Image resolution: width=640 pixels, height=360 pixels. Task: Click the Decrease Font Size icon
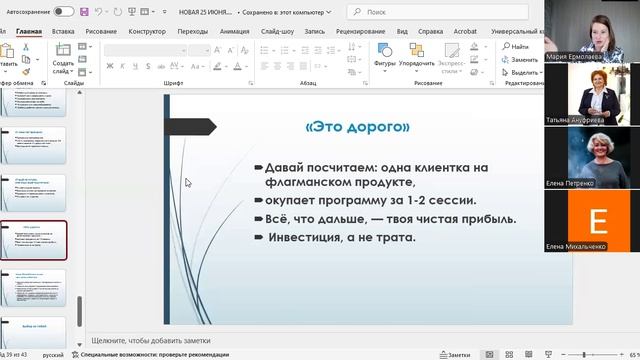[231, 50]
